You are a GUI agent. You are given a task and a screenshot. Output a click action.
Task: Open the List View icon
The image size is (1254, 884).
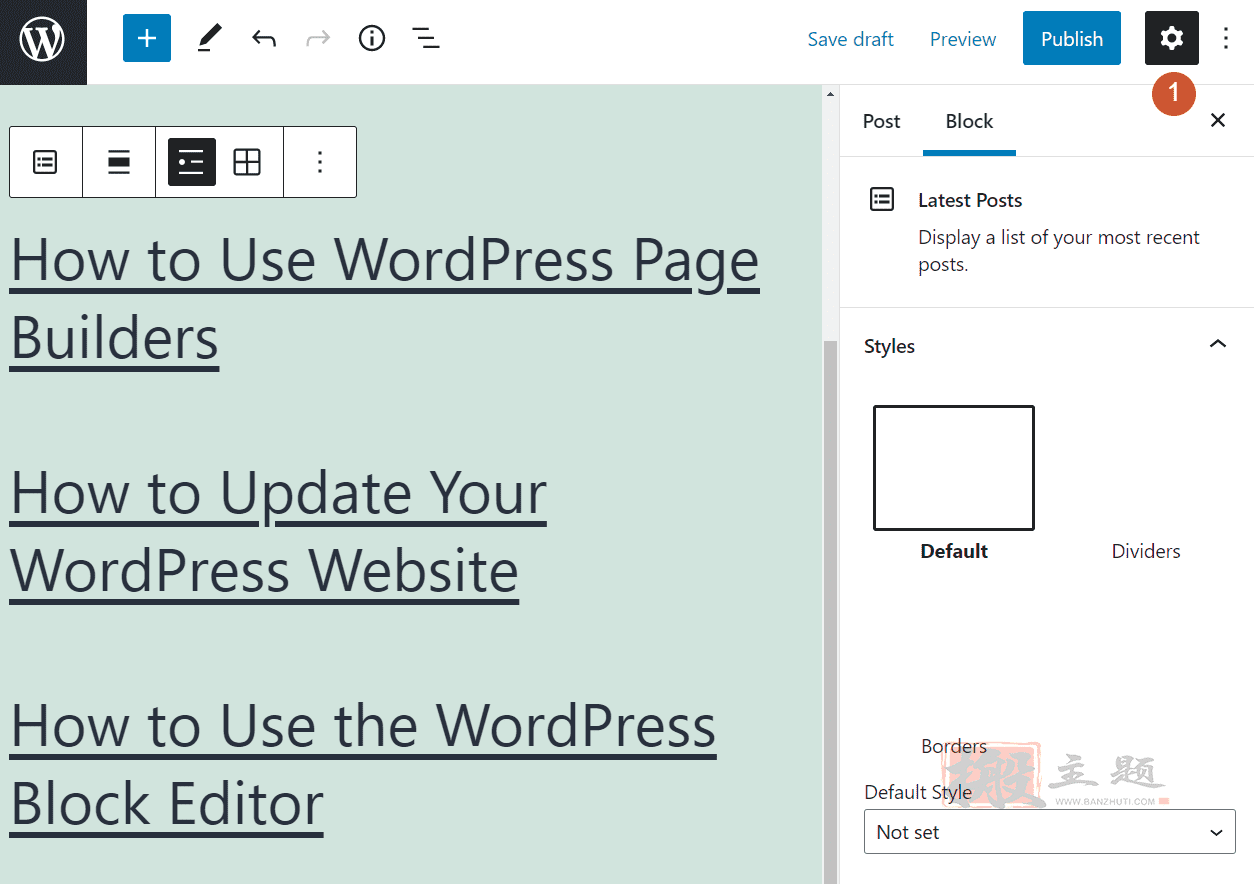pos(426,39)
